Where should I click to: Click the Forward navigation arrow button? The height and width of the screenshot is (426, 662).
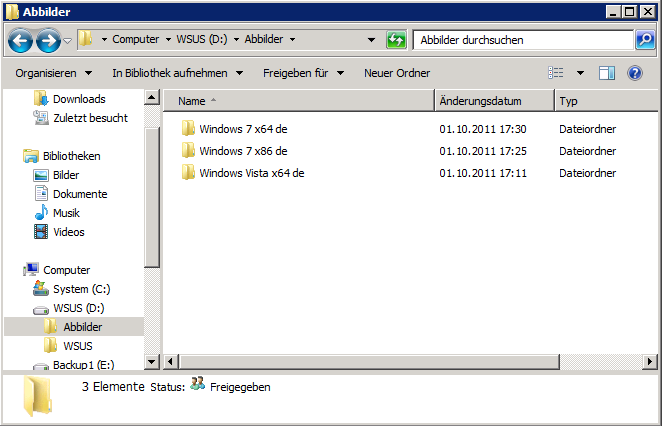(47, 41)
